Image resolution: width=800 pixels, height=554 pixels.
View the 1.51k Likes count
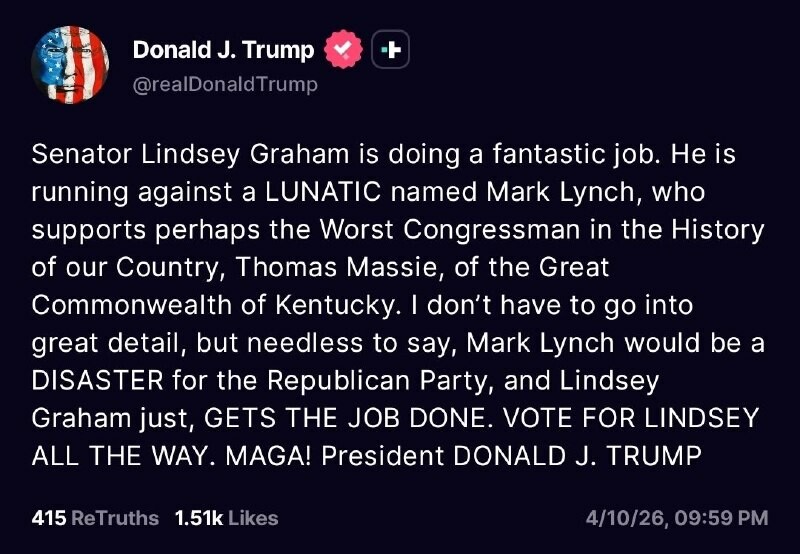tap(198, 518)
